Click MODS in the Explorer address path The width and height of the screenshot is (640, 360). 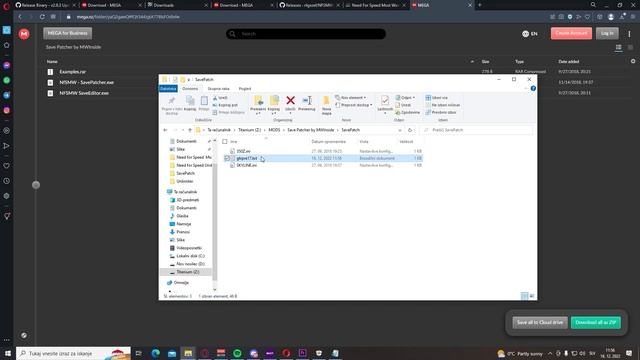274,130
